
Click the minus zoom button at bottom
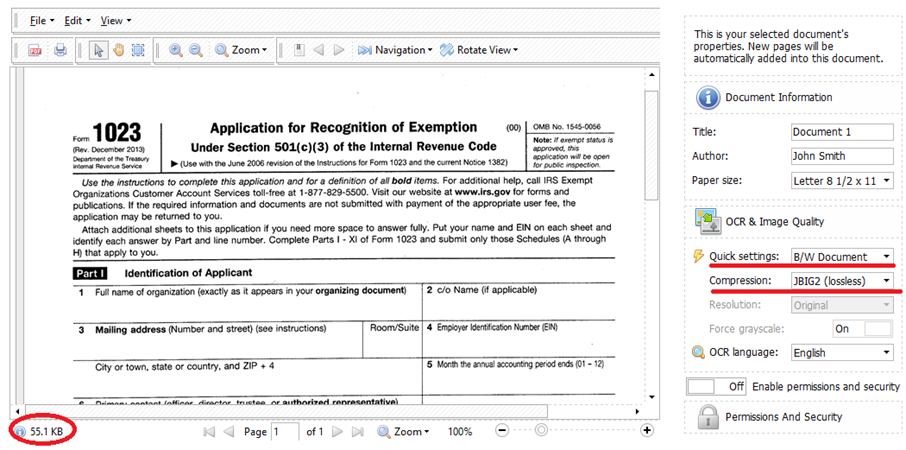click(503, 430)
